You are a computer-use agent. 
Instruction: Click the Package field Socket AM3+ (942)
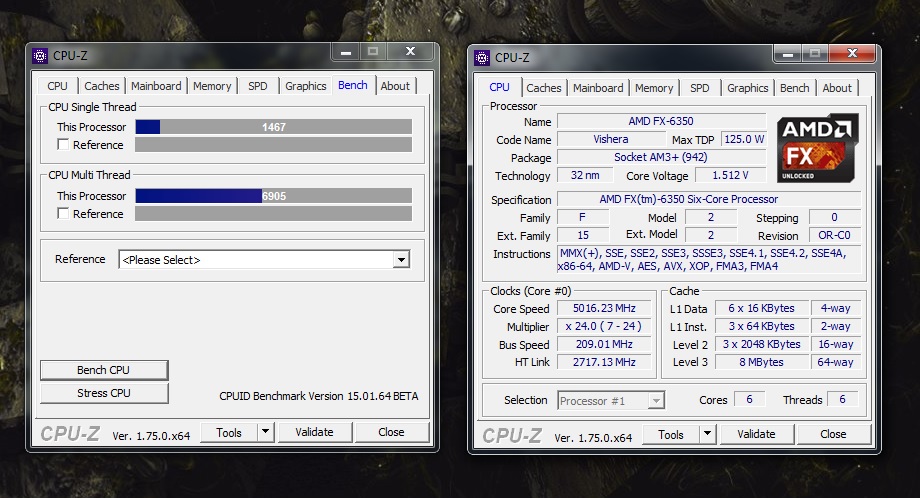coord(661,157)
